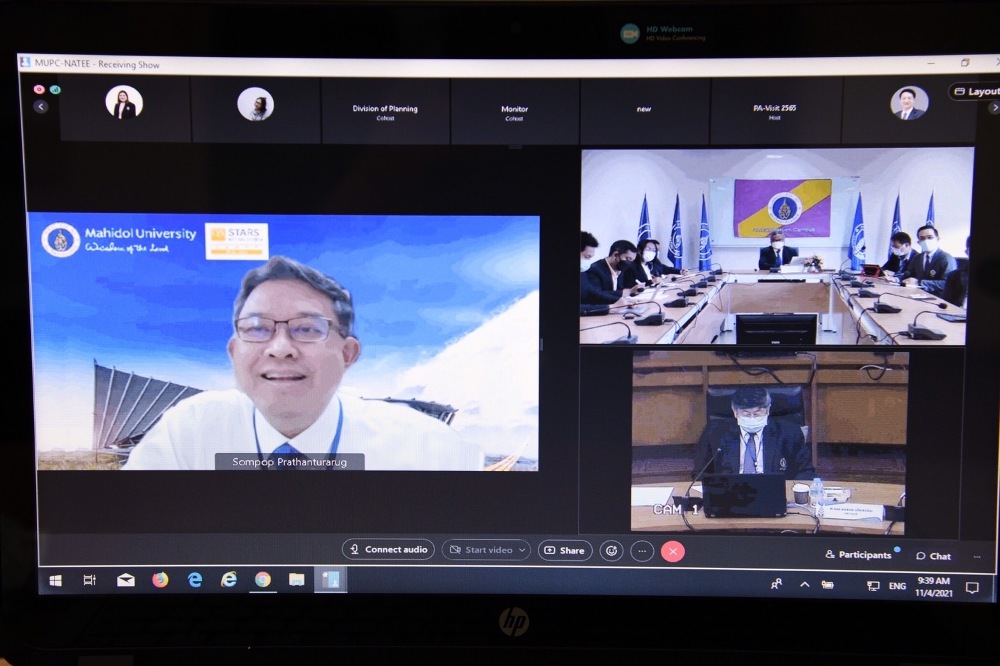The width and height of the screenshot is (1000, 666).
Task: Launch Firefox from the taskbar
Action: pos(160,580)
